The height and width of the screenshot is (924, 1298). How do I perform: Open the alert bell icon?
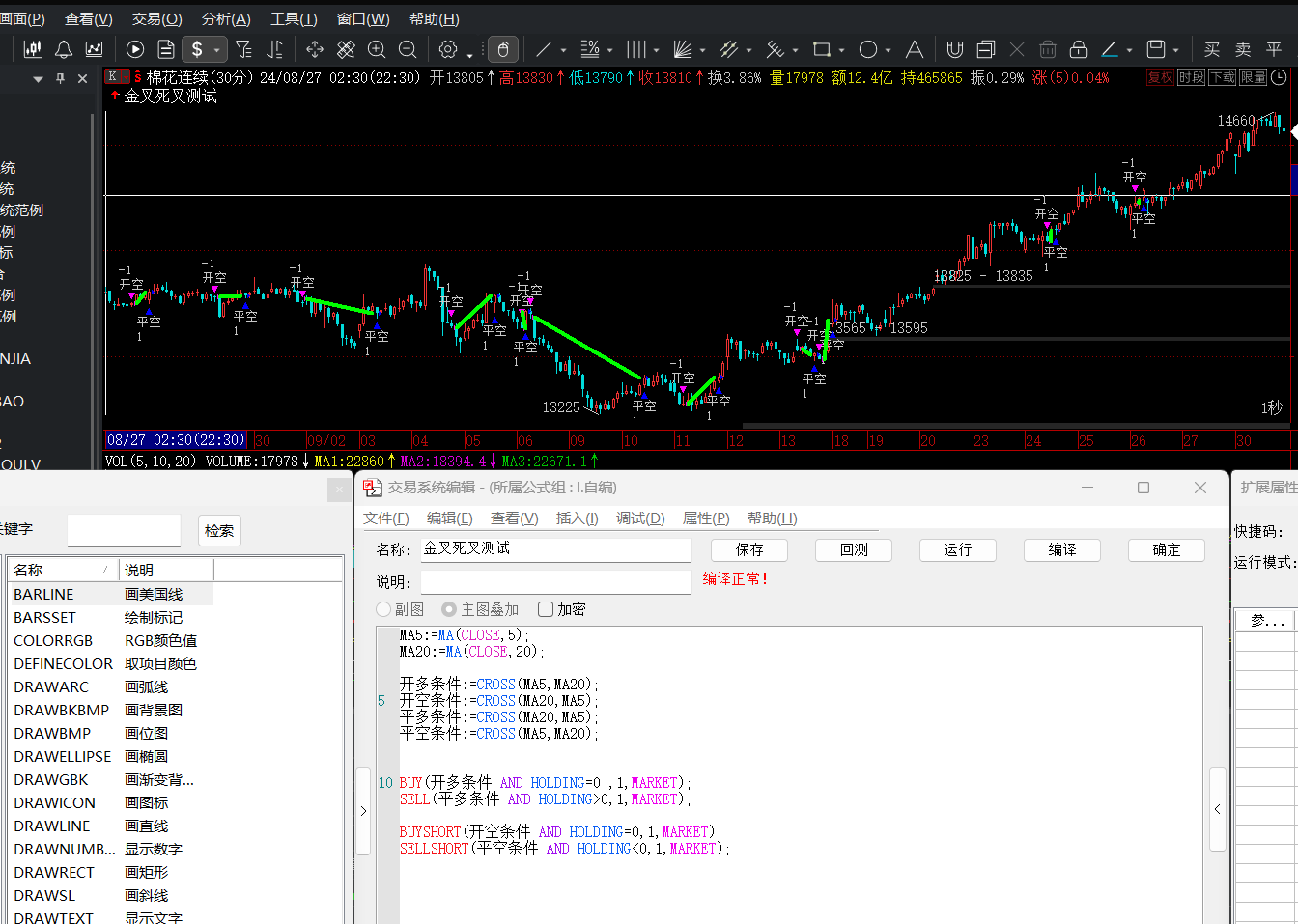[64, 49]
